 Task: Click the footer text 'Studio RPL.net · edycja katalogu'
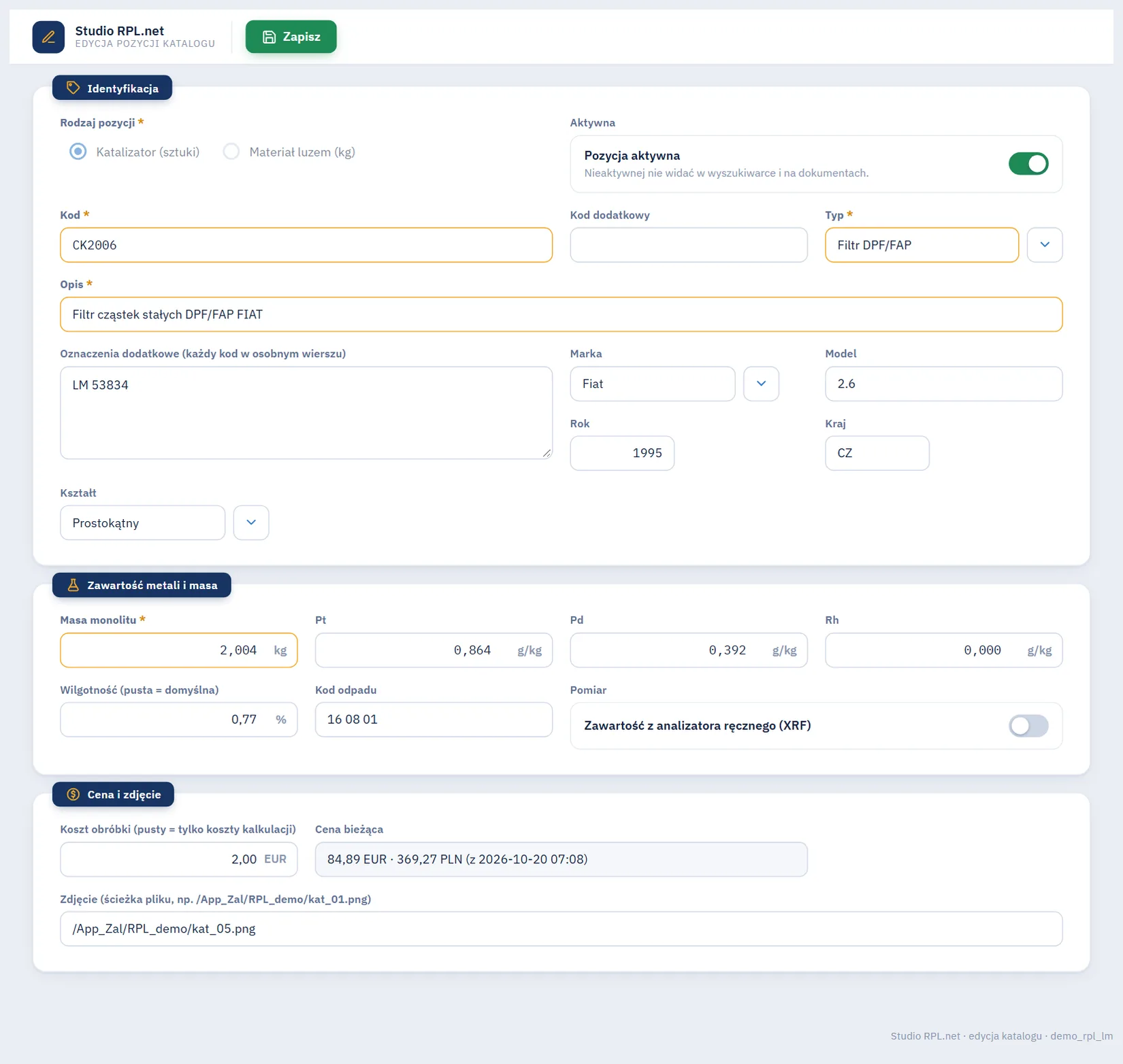point(966,1036)
